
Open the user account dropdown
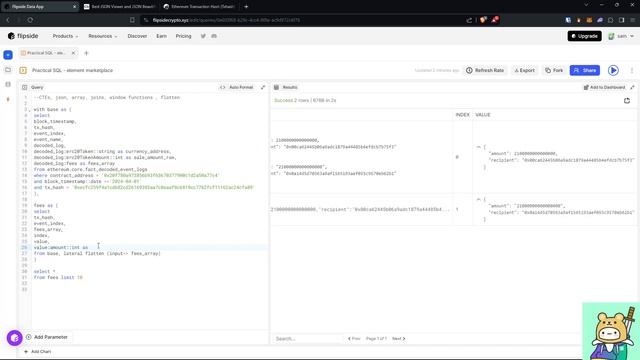pyautogui.click(x=621, y=36)
